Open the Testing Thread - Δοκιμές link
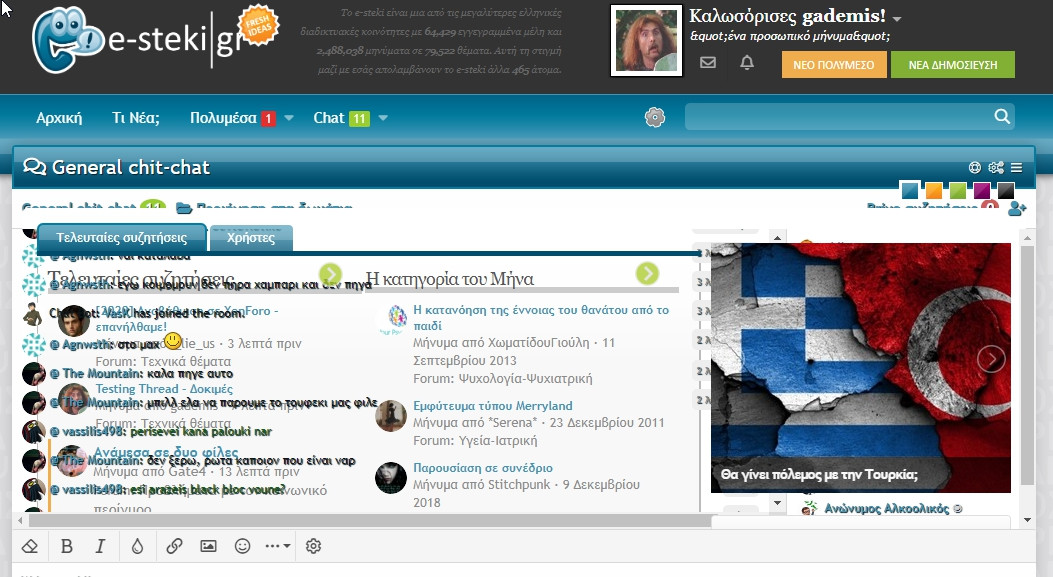 pyautogui.click(x=164, y=388)
